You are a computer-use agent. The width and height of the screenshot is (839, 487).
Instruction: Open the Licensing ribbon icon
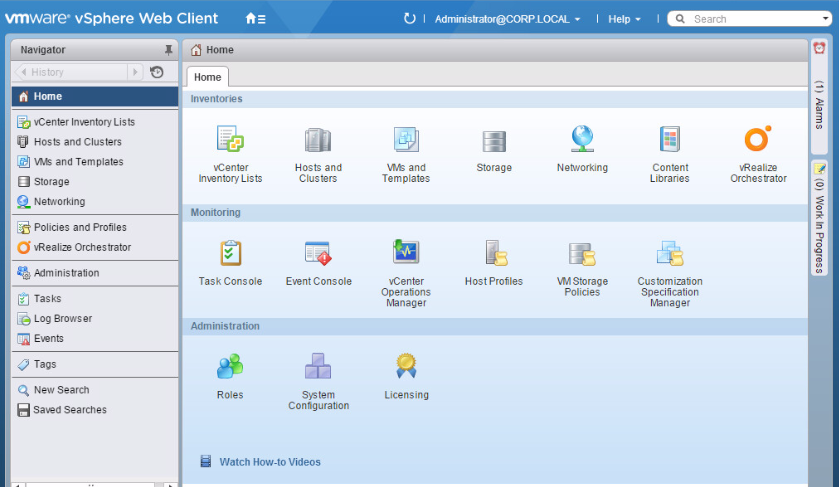pos(406,367)
